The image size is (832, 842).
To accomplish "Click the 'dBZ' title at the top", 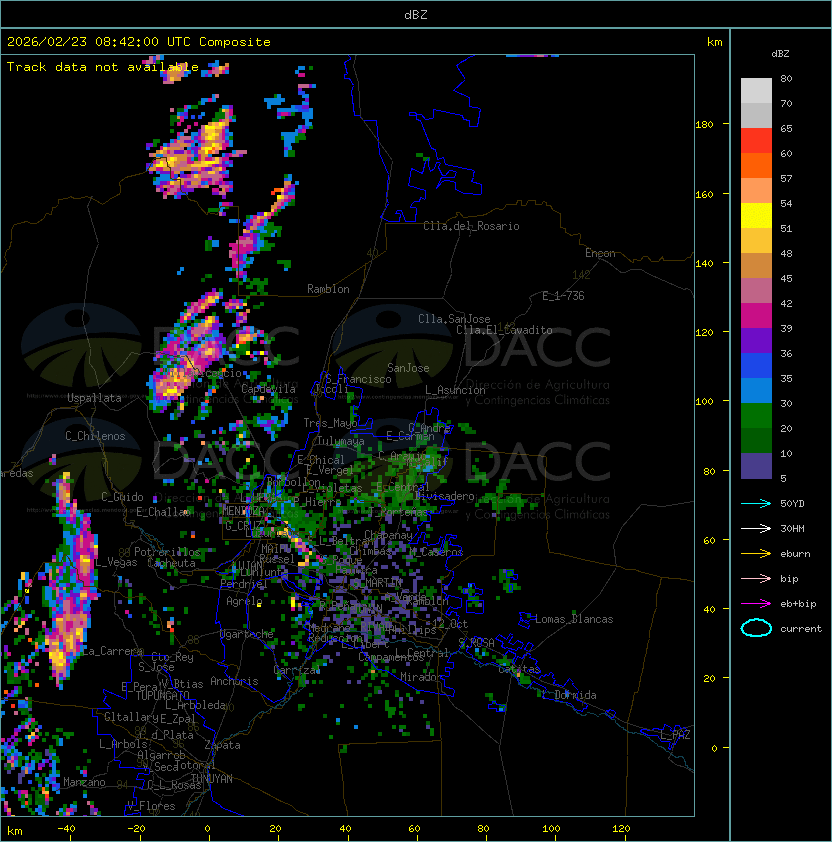I will click(416, 15).
